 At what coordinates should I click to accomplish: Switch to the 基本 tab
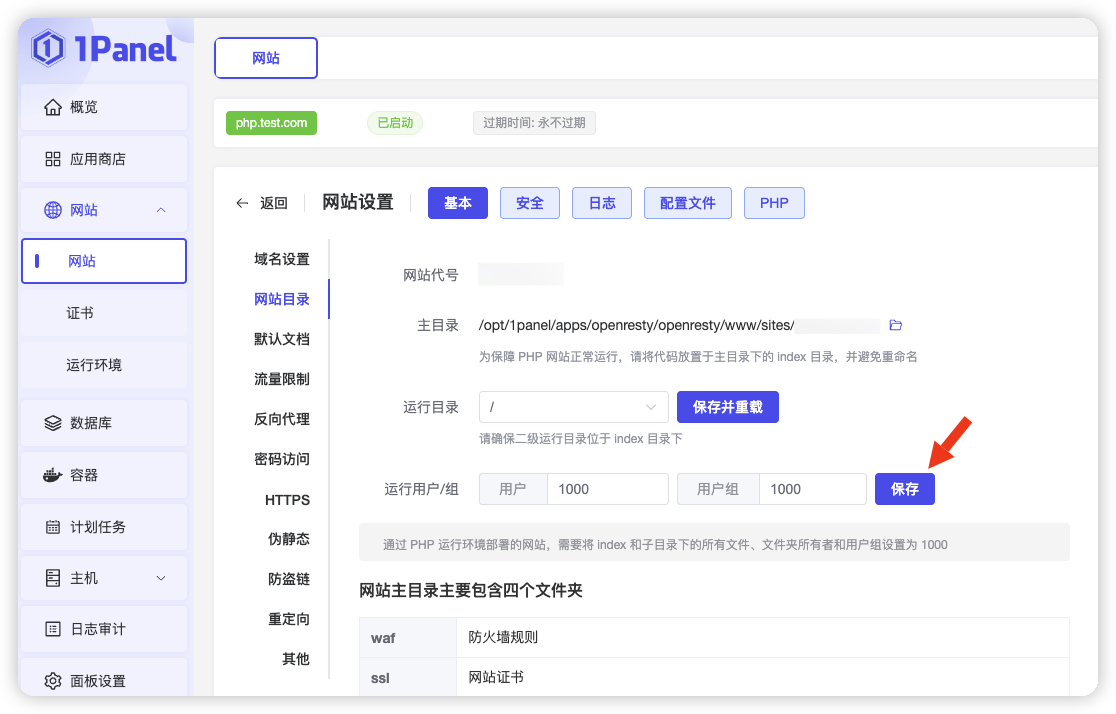point(458,203)
